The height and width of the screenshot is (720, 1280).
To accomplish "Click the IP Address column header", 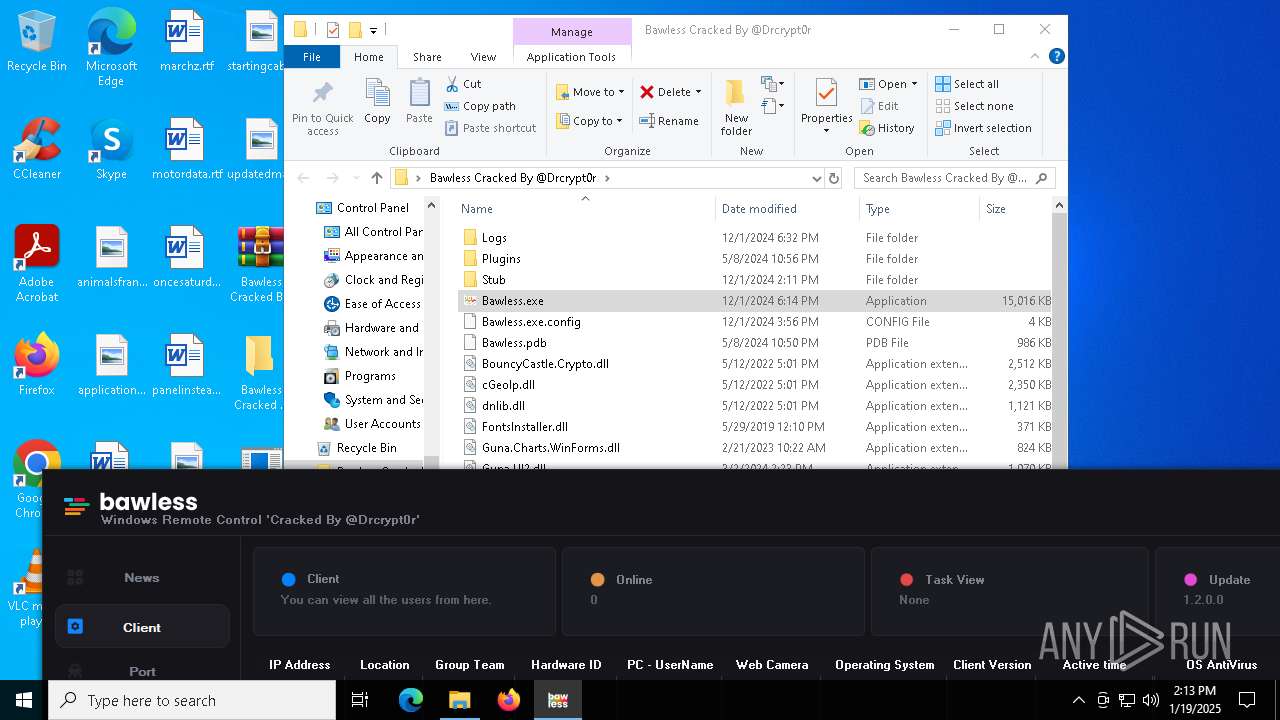I will [x=300, y=665].
